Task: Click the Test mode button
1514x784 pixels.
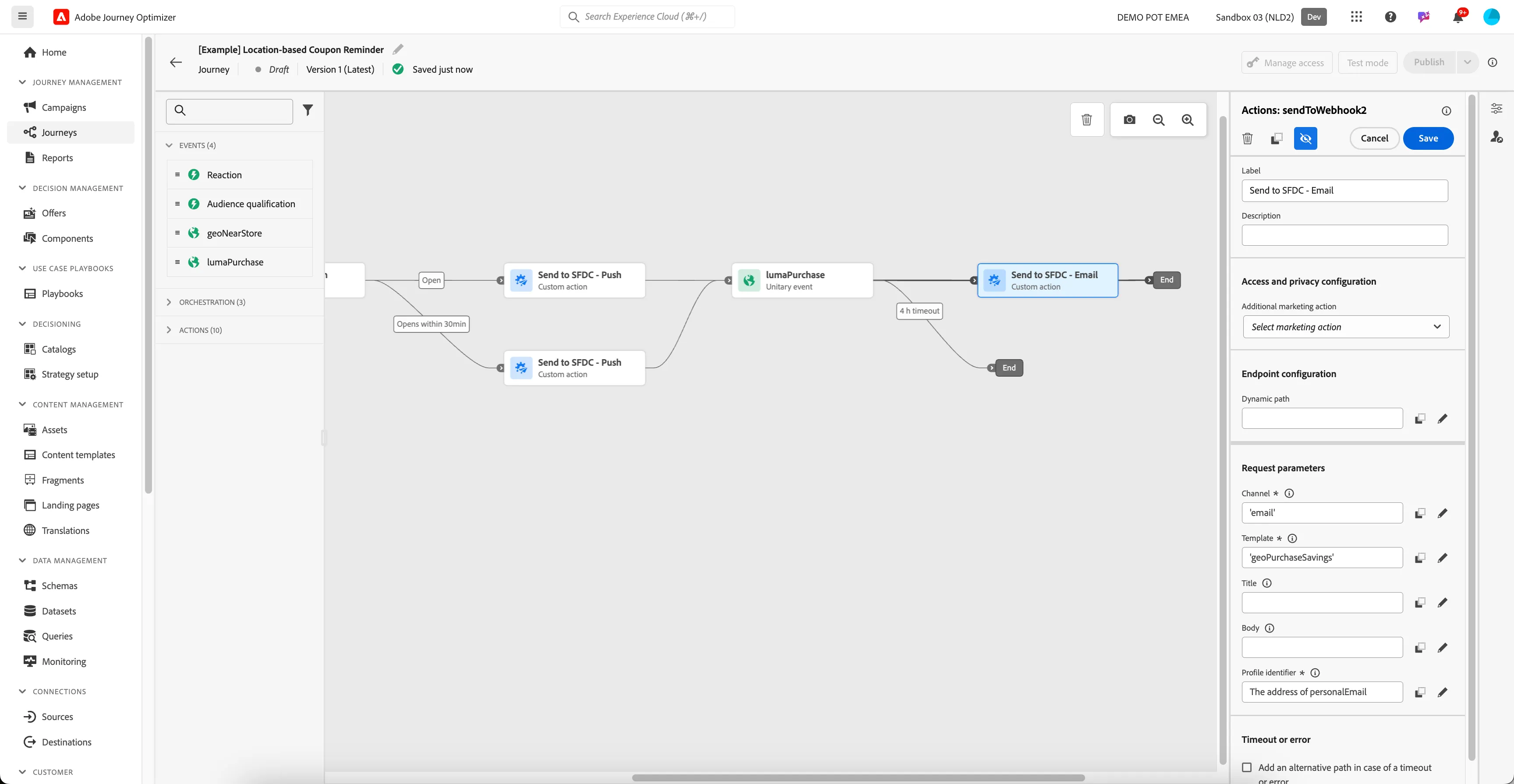Action: [x=1367, y=62]
